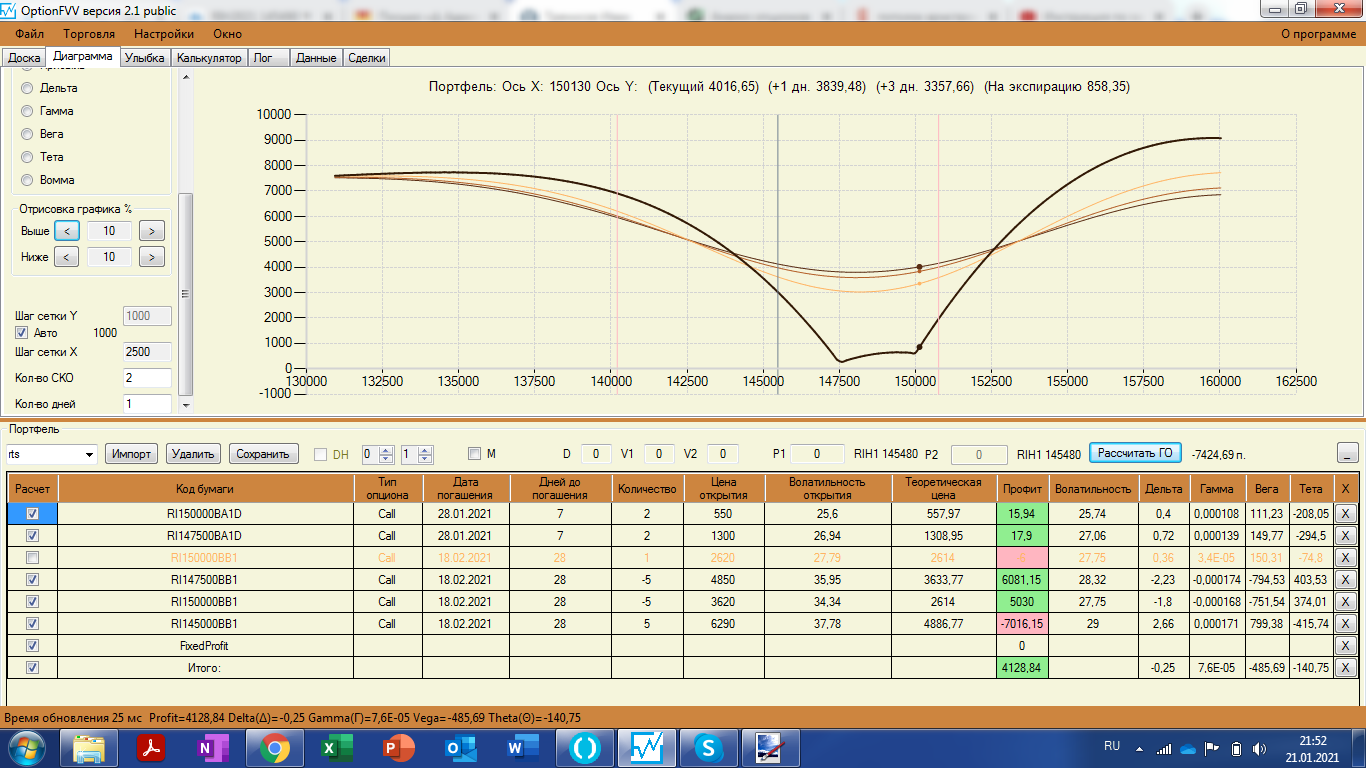The height and width of the screenshot is (768, 1366).
Task: Decrease the Выше percentage with the < button
Action: [x=66, y=231]
